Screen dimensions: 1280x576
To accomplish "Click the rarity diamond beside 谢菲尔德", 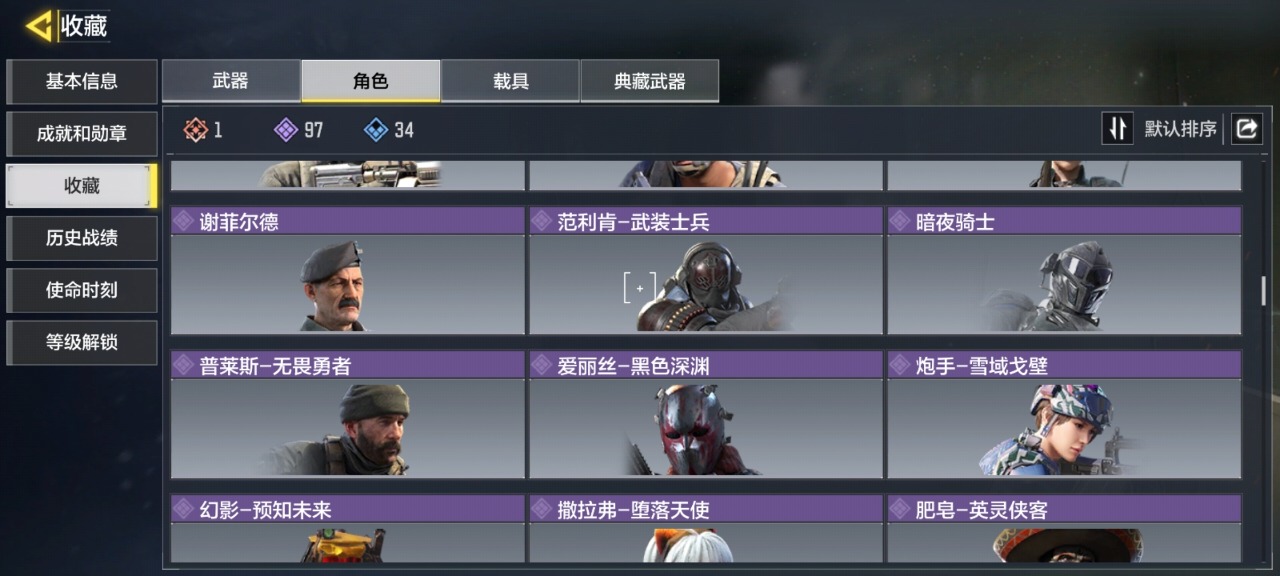I will [x=184, y=221].
